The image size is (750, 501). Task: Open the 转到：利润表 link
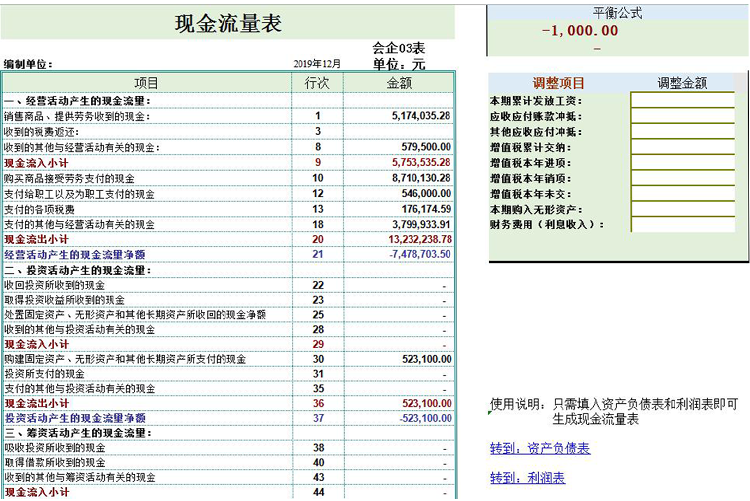click(x=527, y=478)
